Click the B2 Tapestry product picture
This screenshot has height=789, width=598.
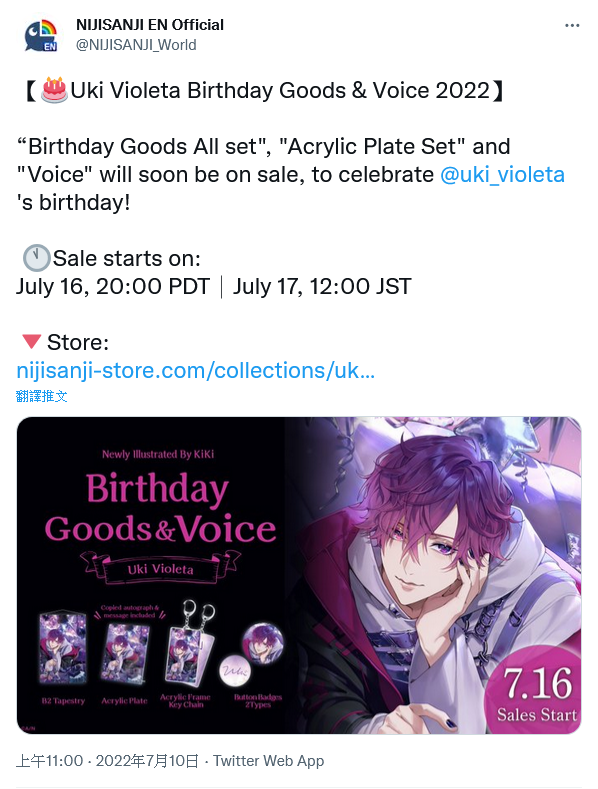click(62, 648)
